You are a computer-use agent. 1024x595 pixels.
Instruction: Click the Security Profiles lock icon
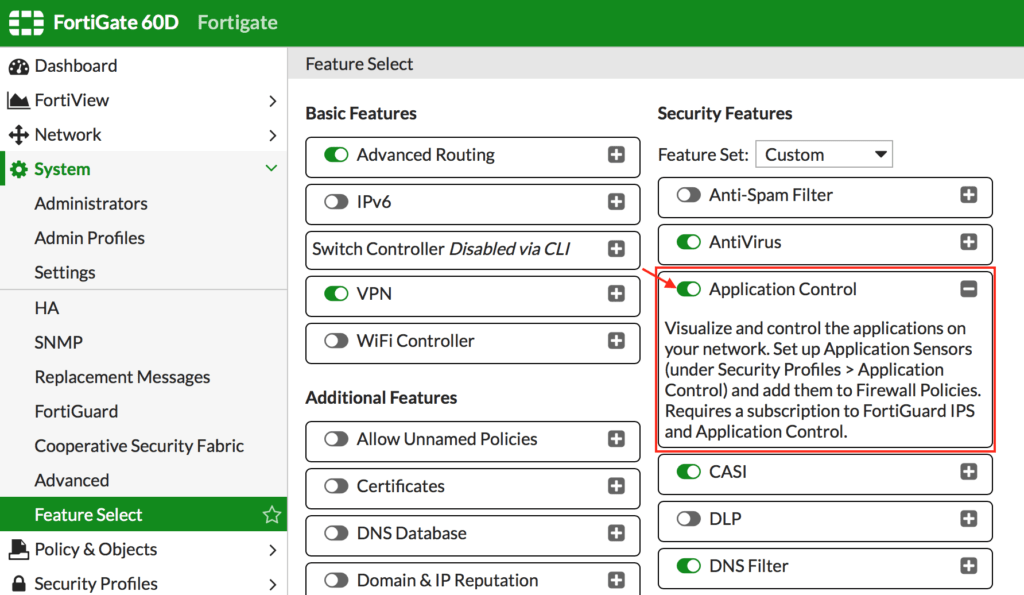point(18,584)
